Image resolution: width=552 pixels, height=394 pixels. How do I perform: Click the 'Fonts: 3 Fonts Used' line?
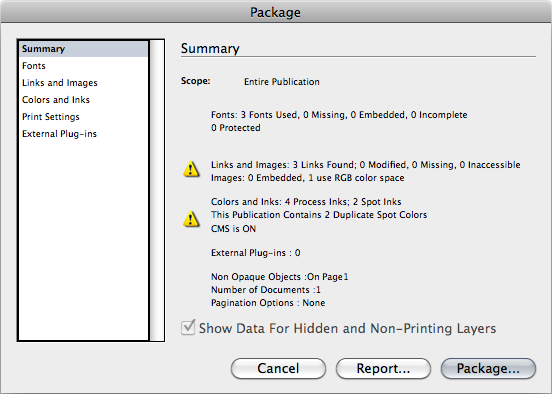[339, 115]
